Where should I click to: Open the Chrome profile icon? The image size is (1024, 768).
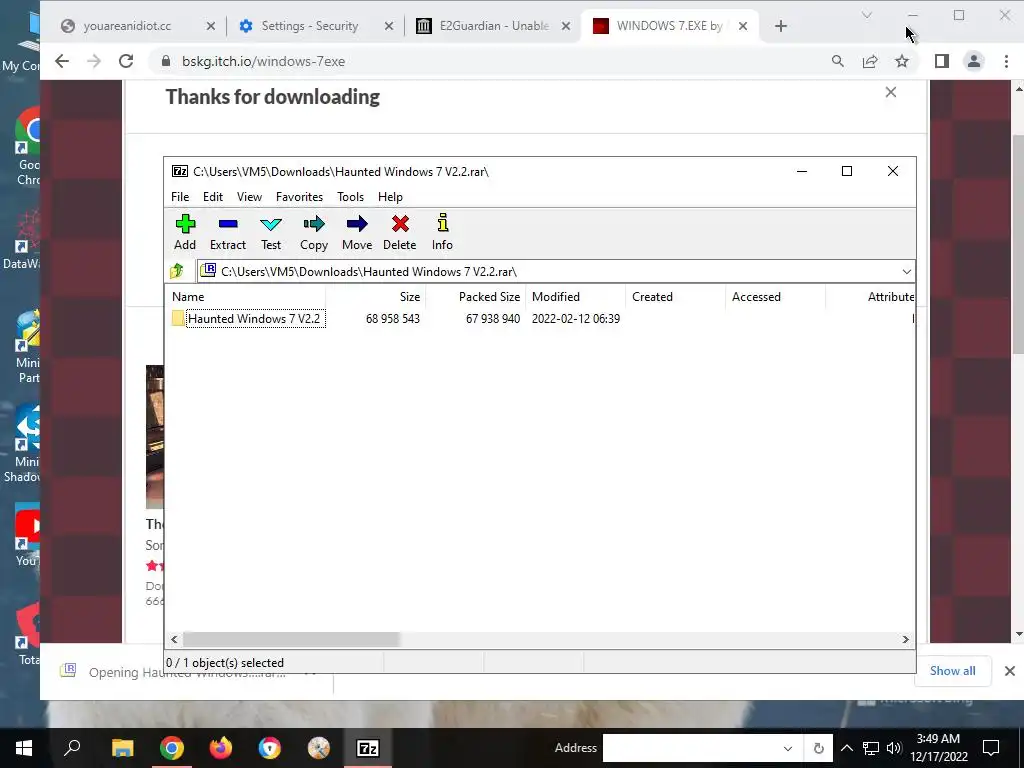coord(974,61)
